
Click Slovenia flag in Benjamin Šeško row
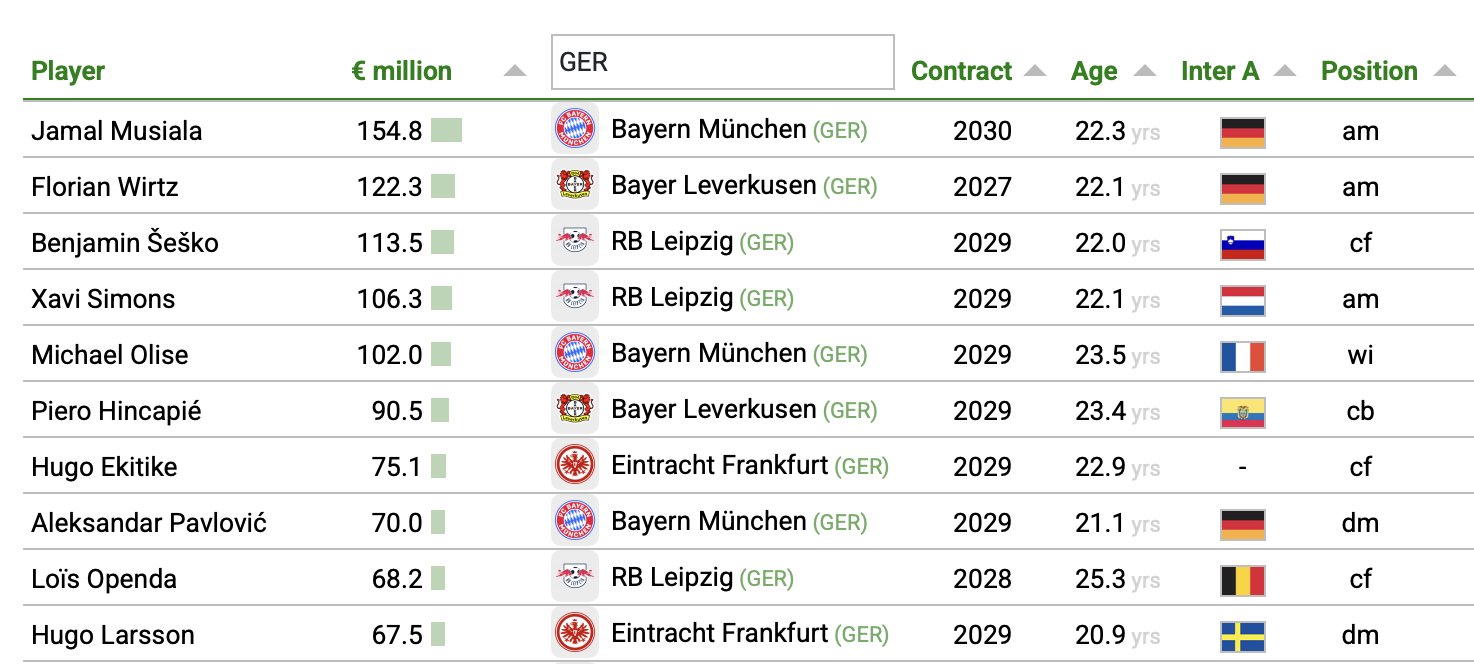(1243, 244)
